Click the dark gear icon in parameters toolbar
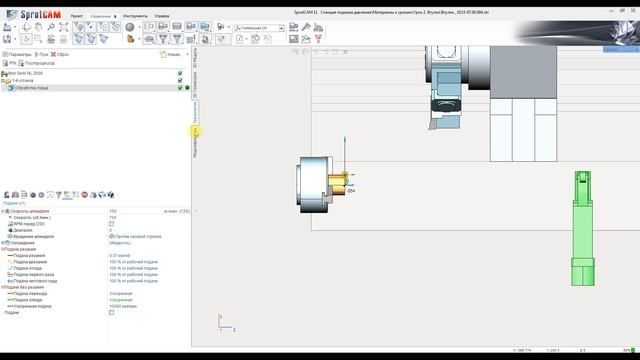The width and height of the screenshot is (640, 360). point(33,195)
